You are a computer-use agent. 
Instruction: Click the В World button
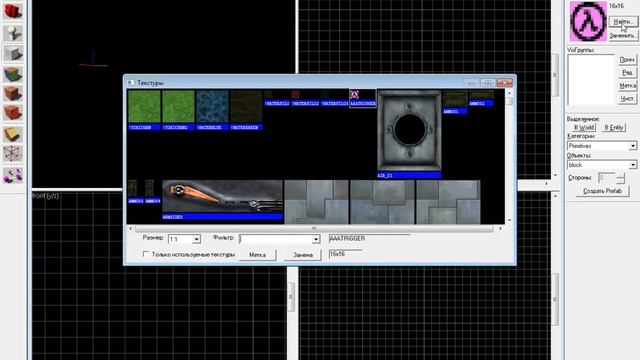tap(584, 127)
